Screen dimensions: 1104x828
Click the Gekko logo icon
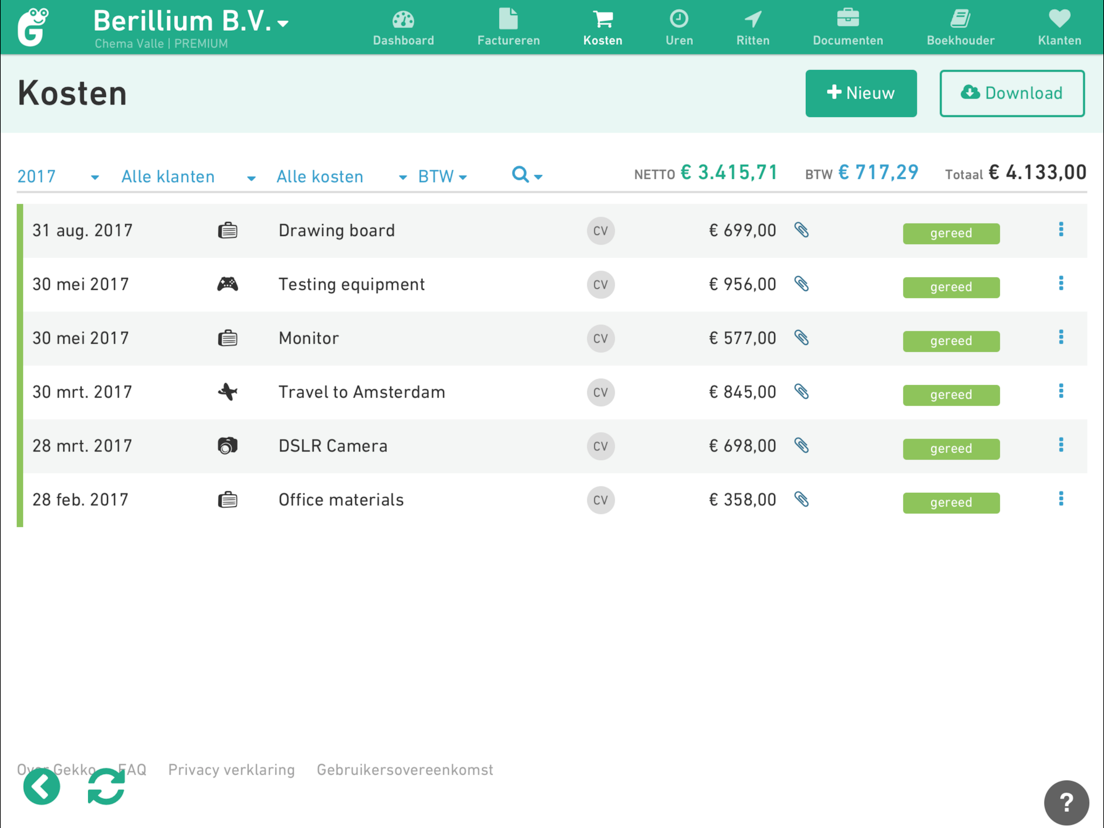click(33, 27)
